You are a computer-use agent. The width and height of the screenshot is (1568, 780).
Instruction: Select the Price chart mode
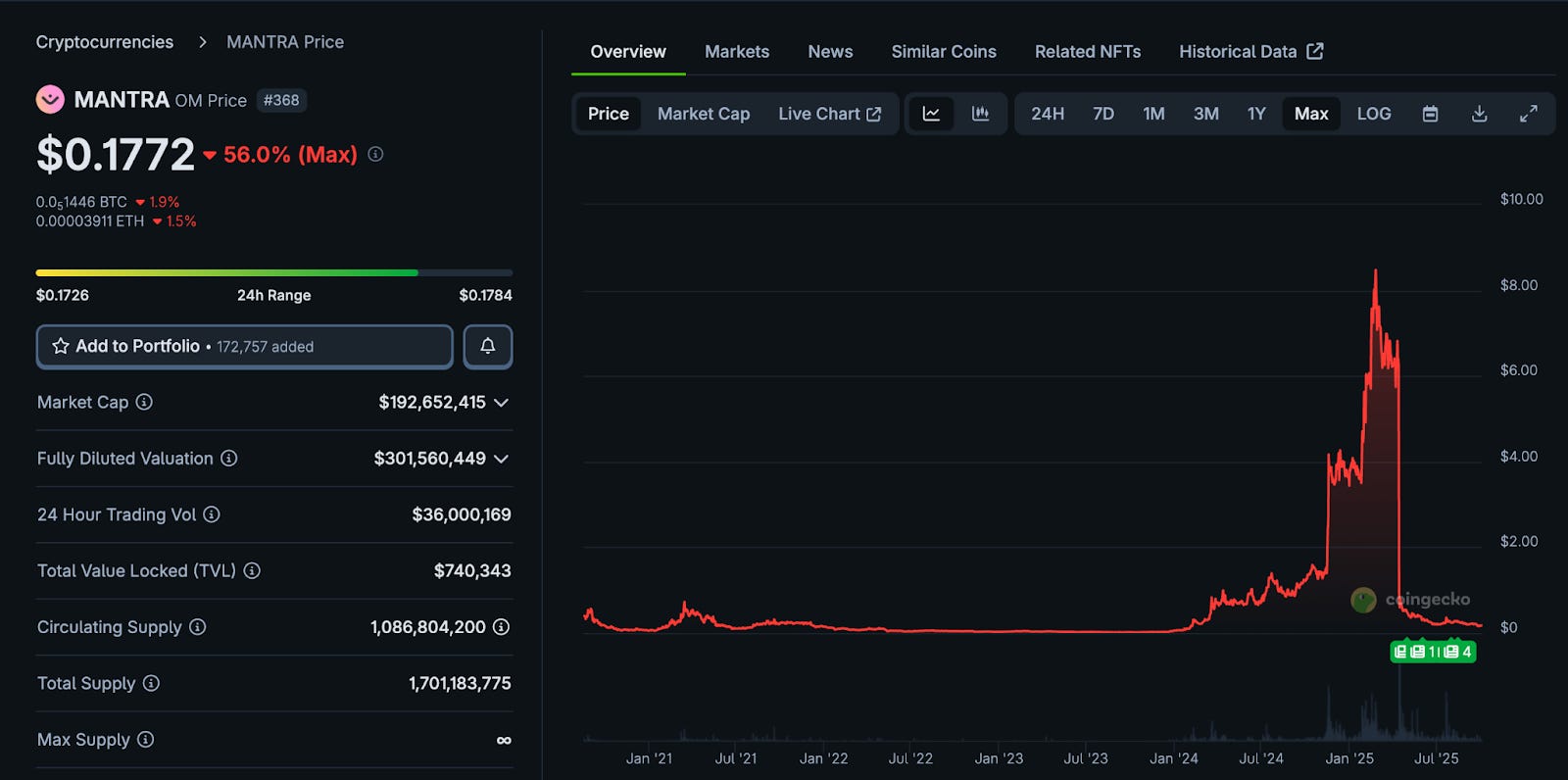pyautogui.click(x=609, y=114)
